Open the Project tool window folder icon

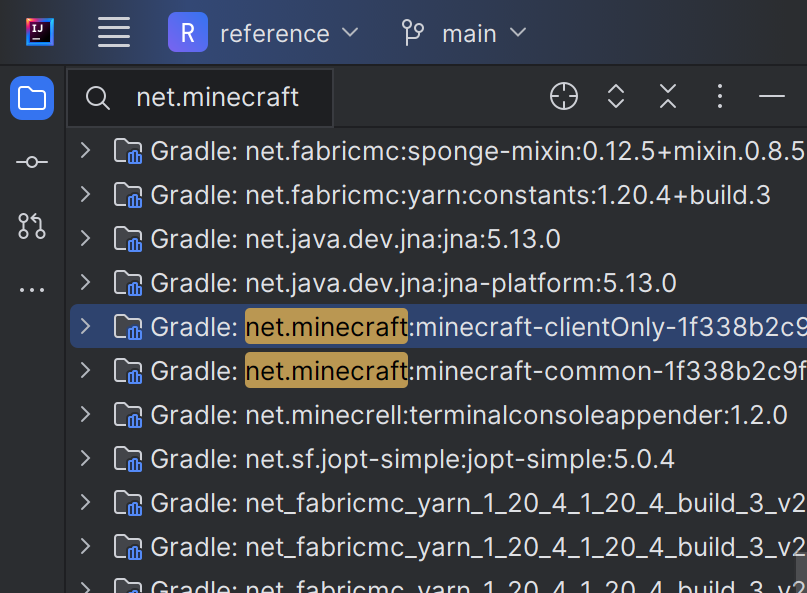[x=32, y=98]
